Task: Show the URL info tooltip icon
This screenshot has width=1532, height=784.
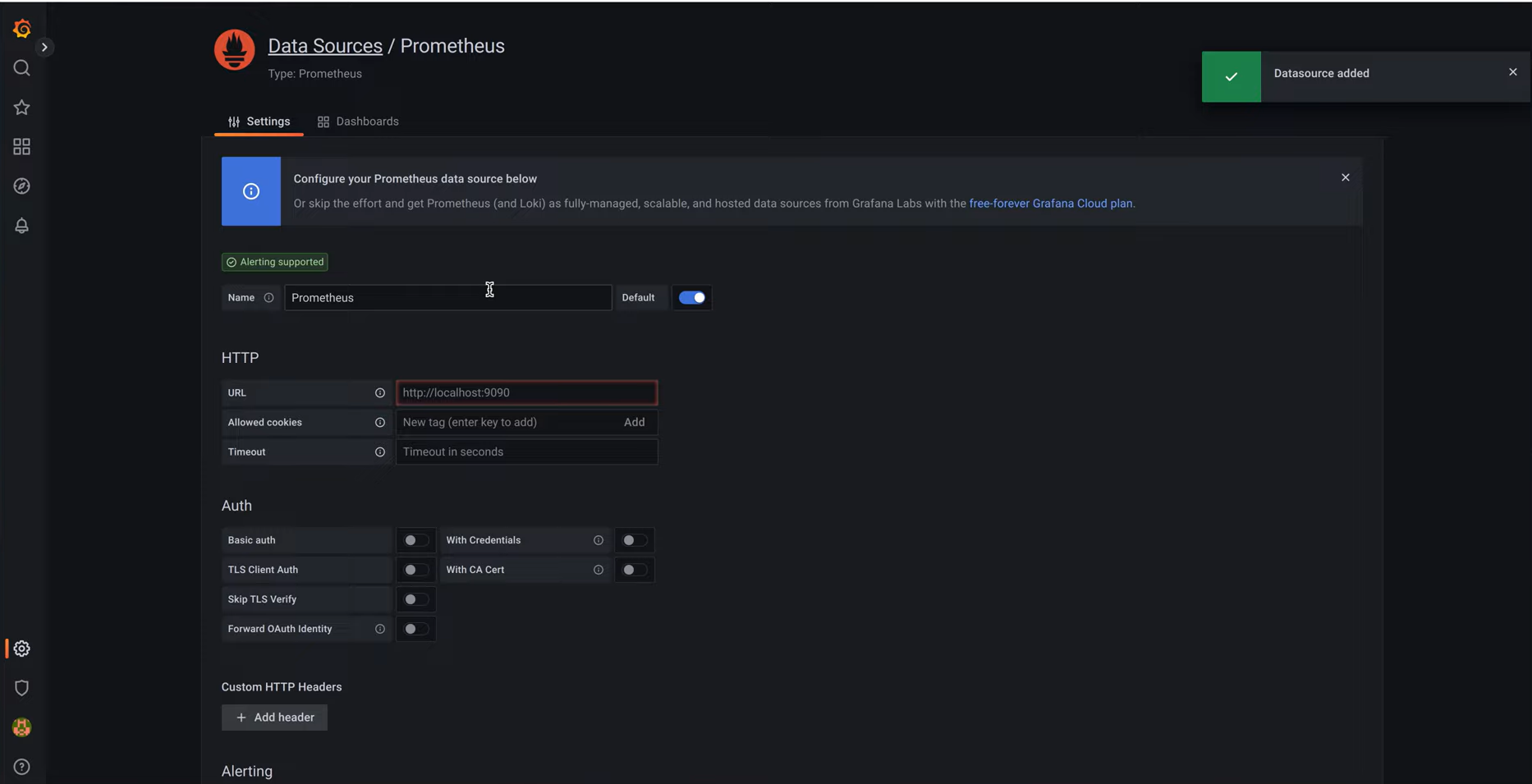Action: click(379, 393)
